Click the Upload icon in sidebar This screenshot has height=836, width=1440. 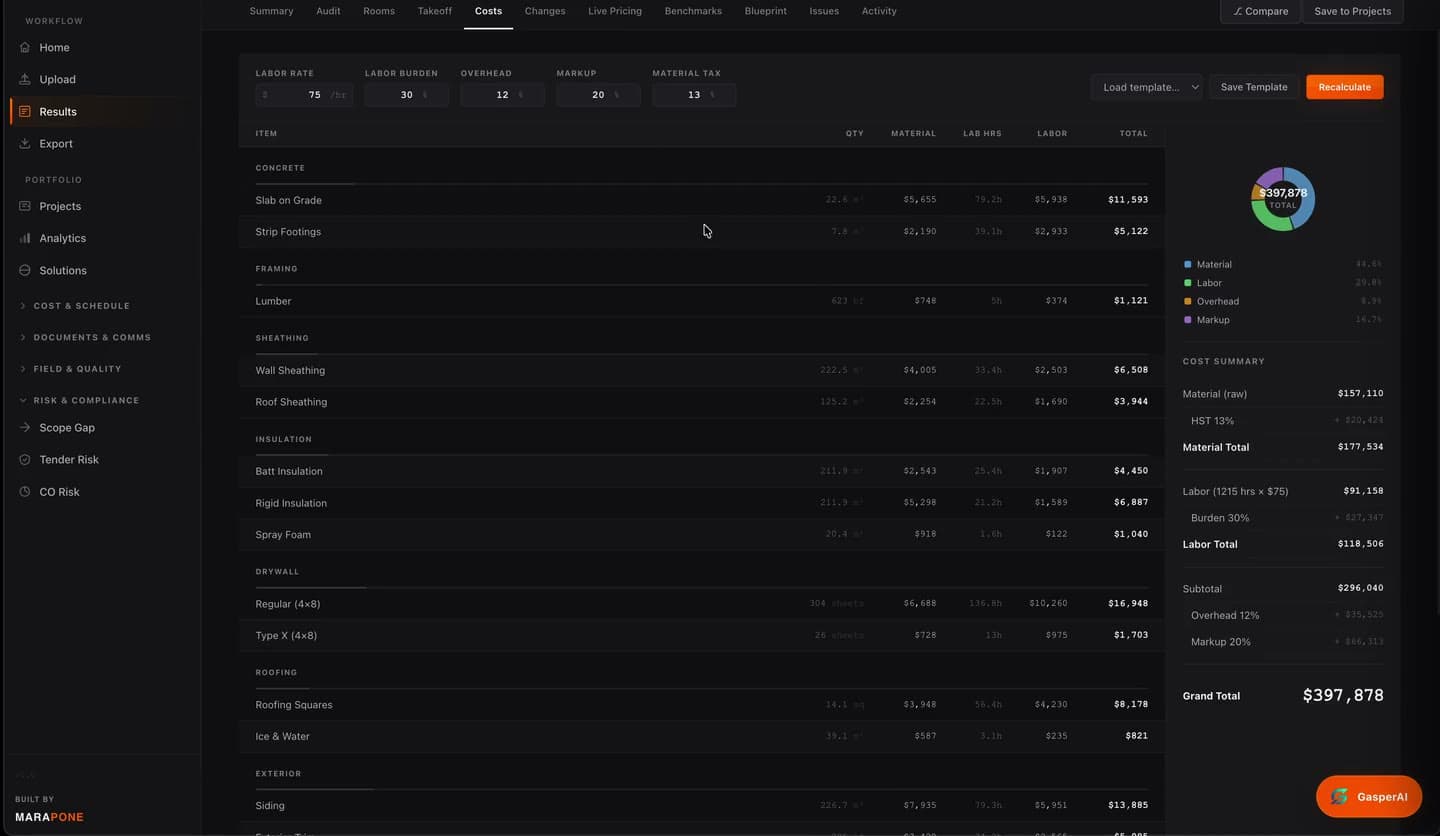tap(25, 79)
